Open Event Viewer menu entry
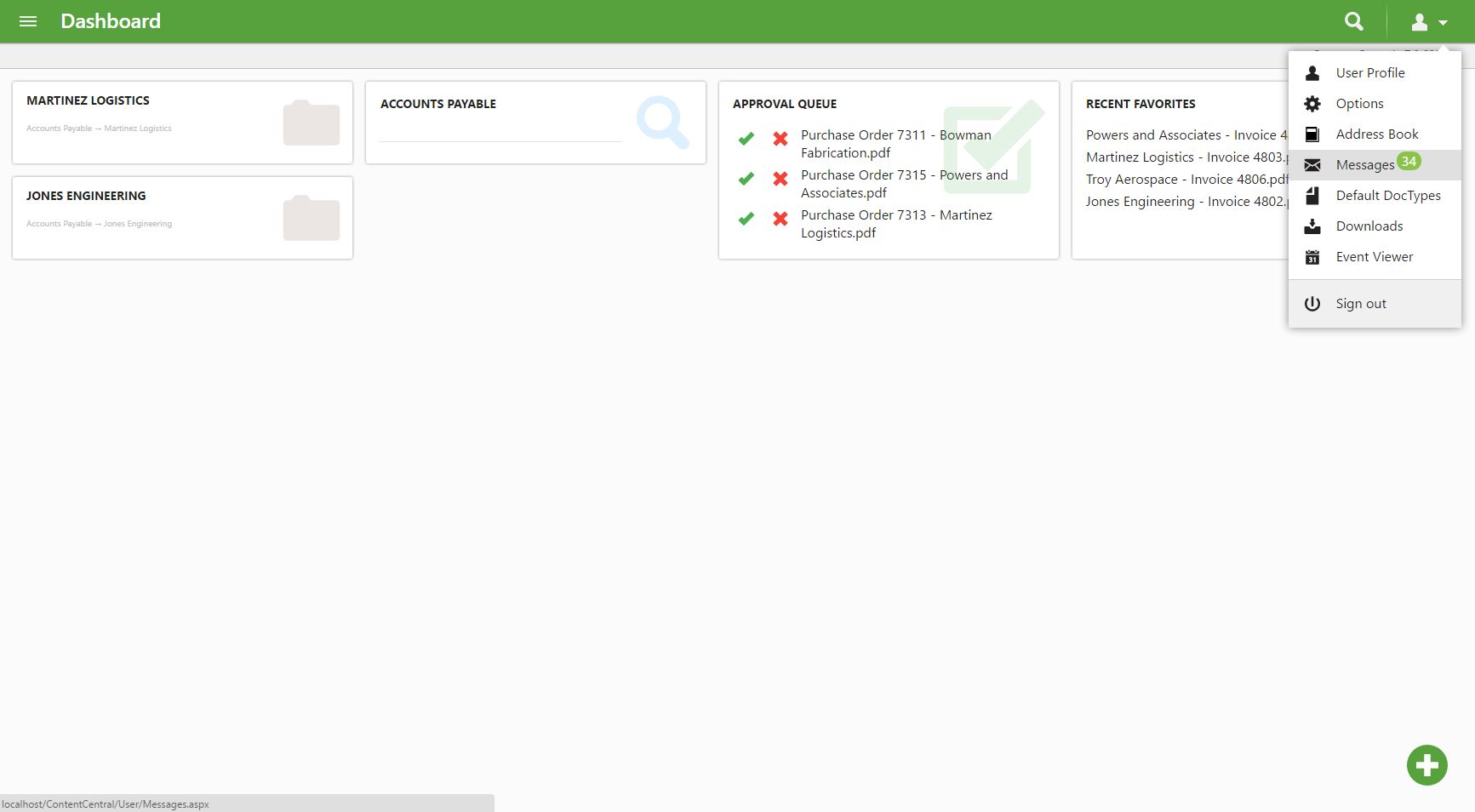Viewport: 1475px width, 812px height. click(1375, 257)
